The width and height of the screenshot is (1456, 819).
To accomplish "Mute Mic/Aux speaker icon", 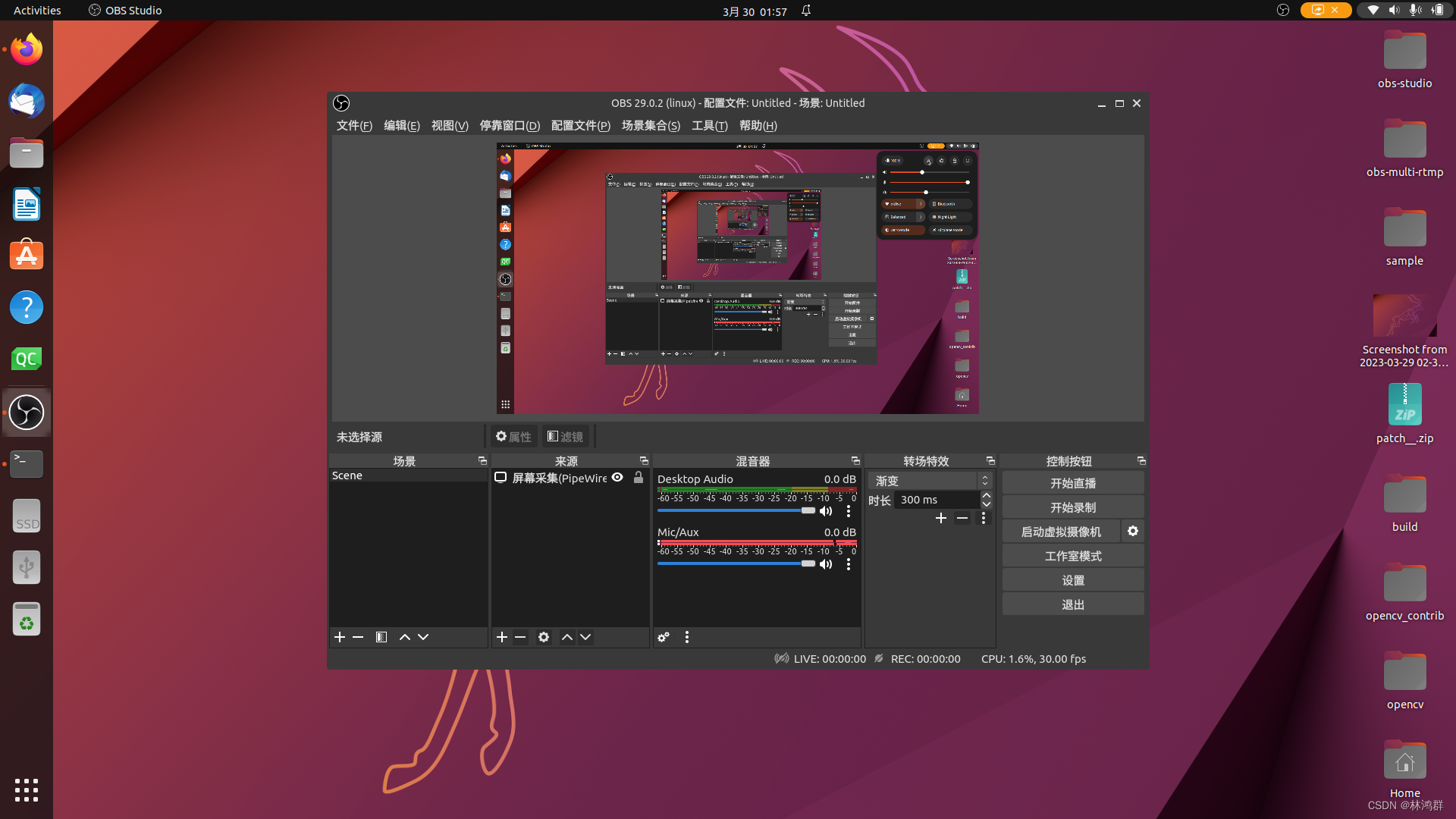I will [826, 564].
